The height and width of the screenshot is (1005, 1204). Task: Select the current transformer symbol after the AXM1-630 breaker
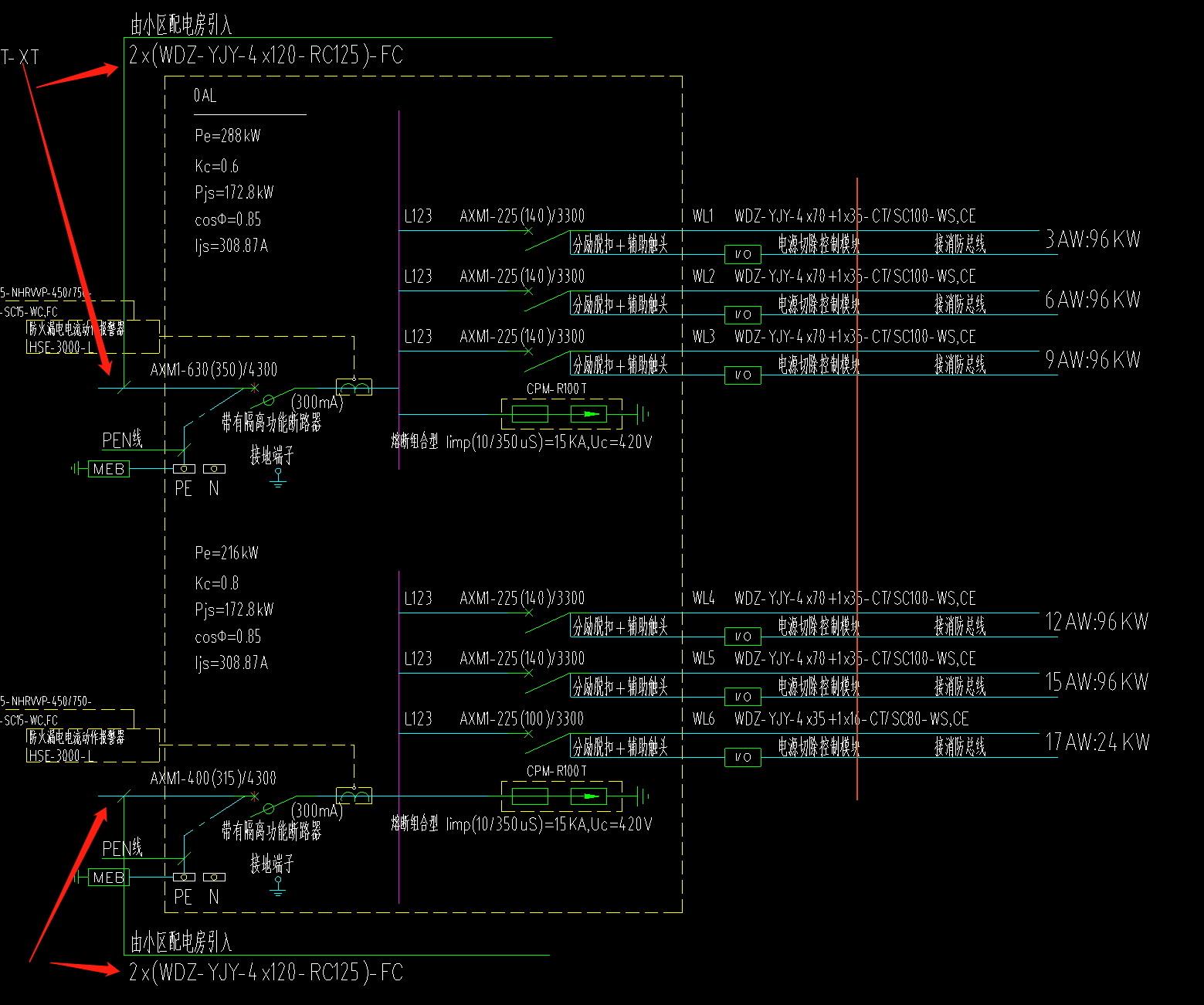[x=354, y=387]
